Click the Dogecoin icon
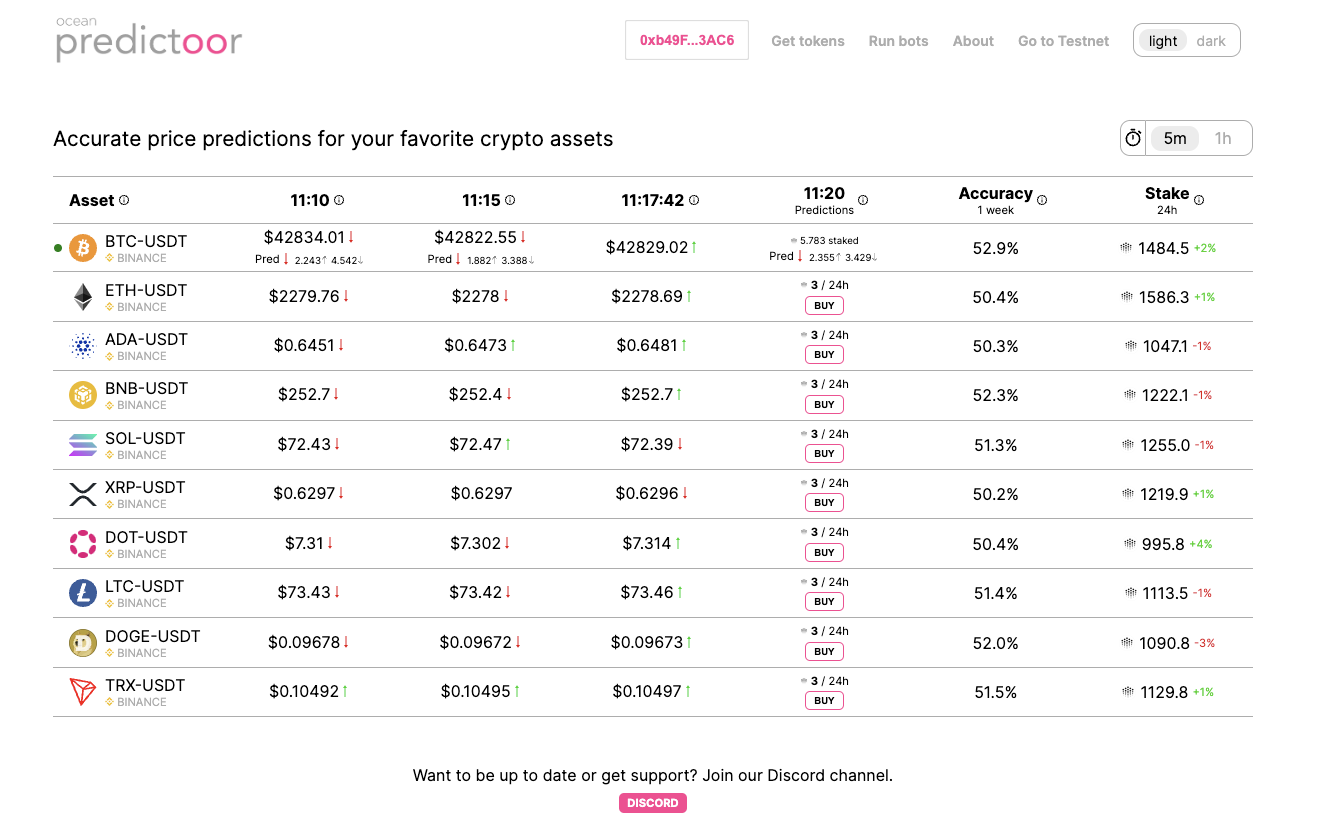 (82, 643)
